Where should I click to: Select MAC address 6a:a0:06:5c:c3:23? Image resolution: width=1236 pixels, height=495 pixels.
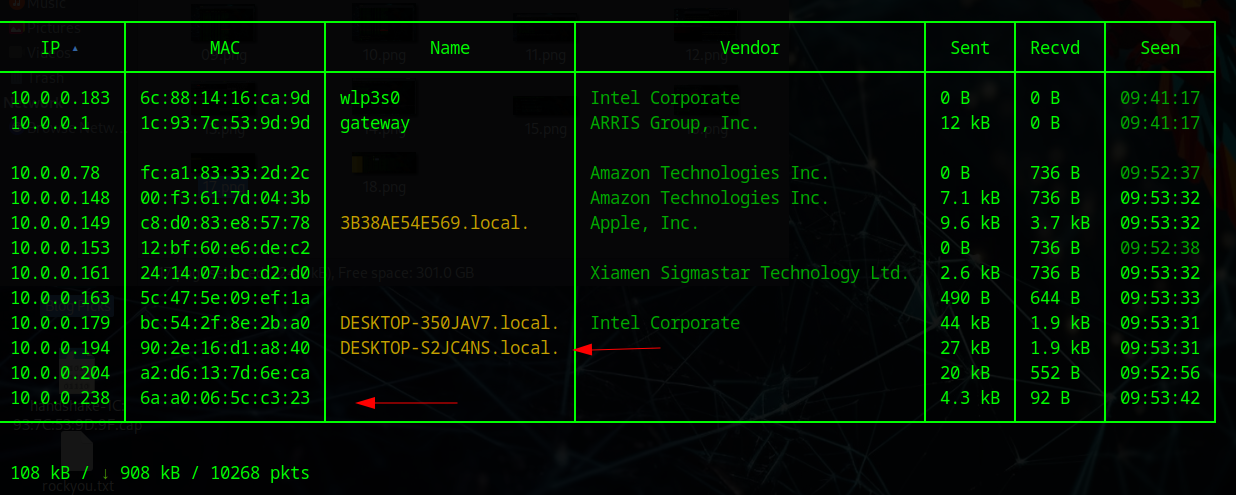(x=225, y=398)
